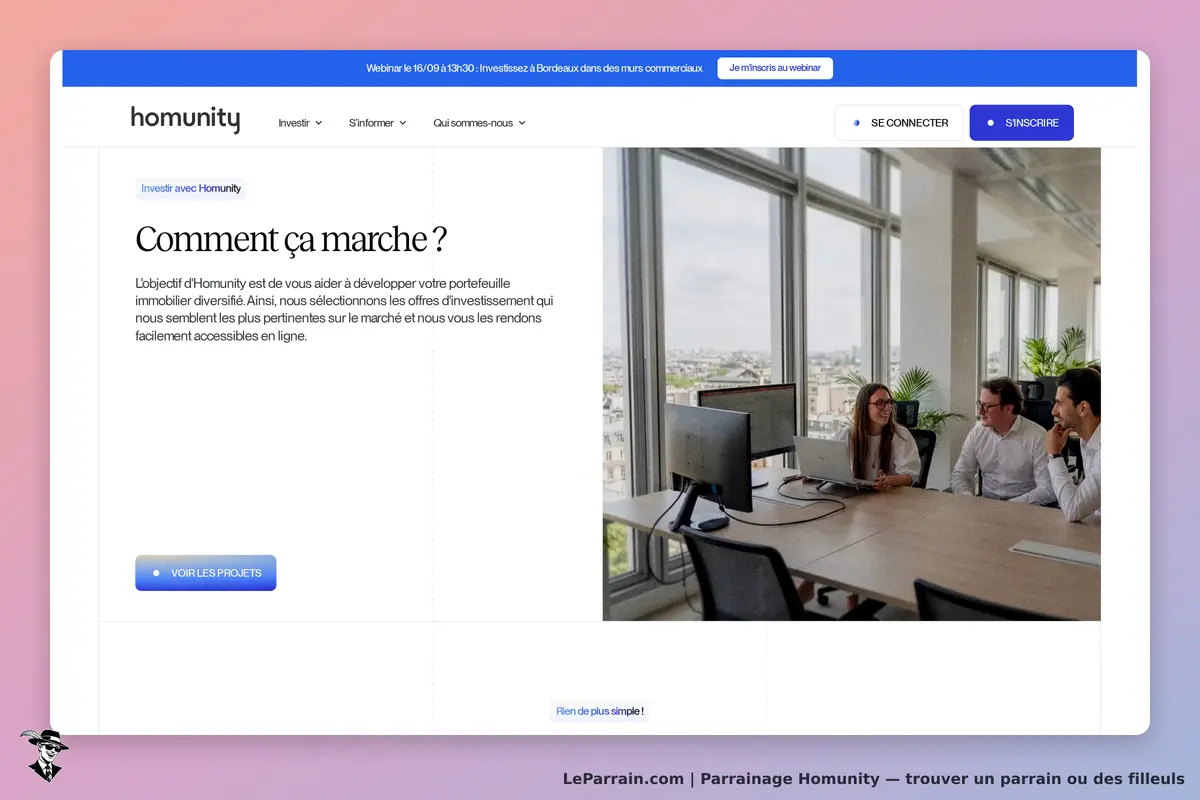Open the Investir menu

coord(300,123)
